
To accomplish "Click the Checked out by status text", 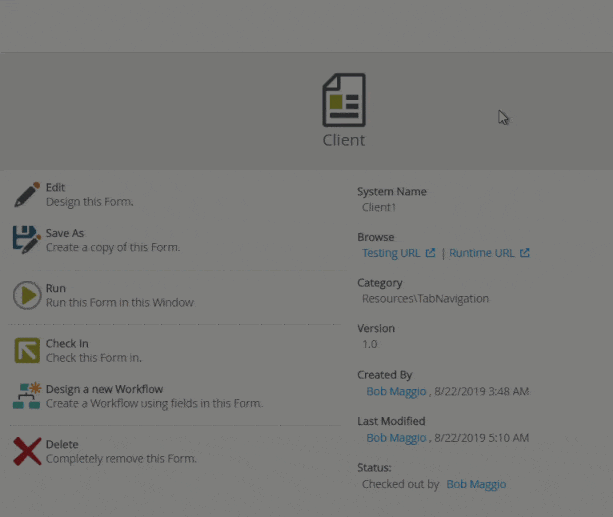I will click(x=401, y=485).
